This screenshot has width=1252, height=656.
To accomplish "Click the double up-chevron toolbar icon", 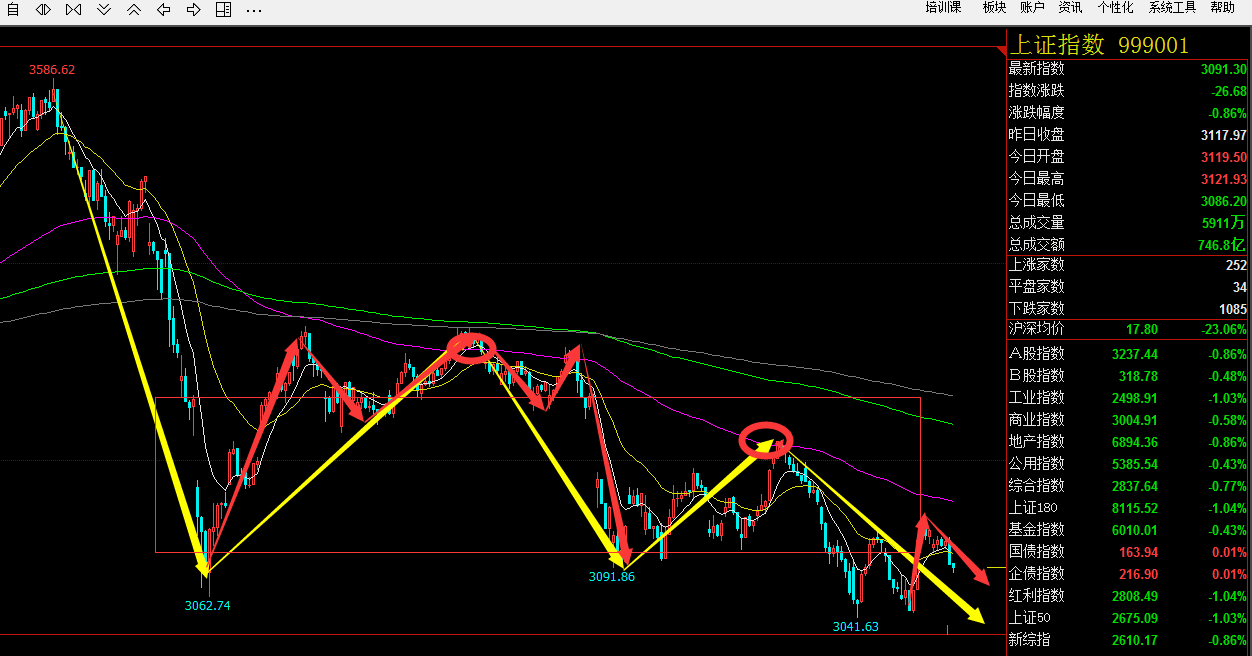I will 134,9.
